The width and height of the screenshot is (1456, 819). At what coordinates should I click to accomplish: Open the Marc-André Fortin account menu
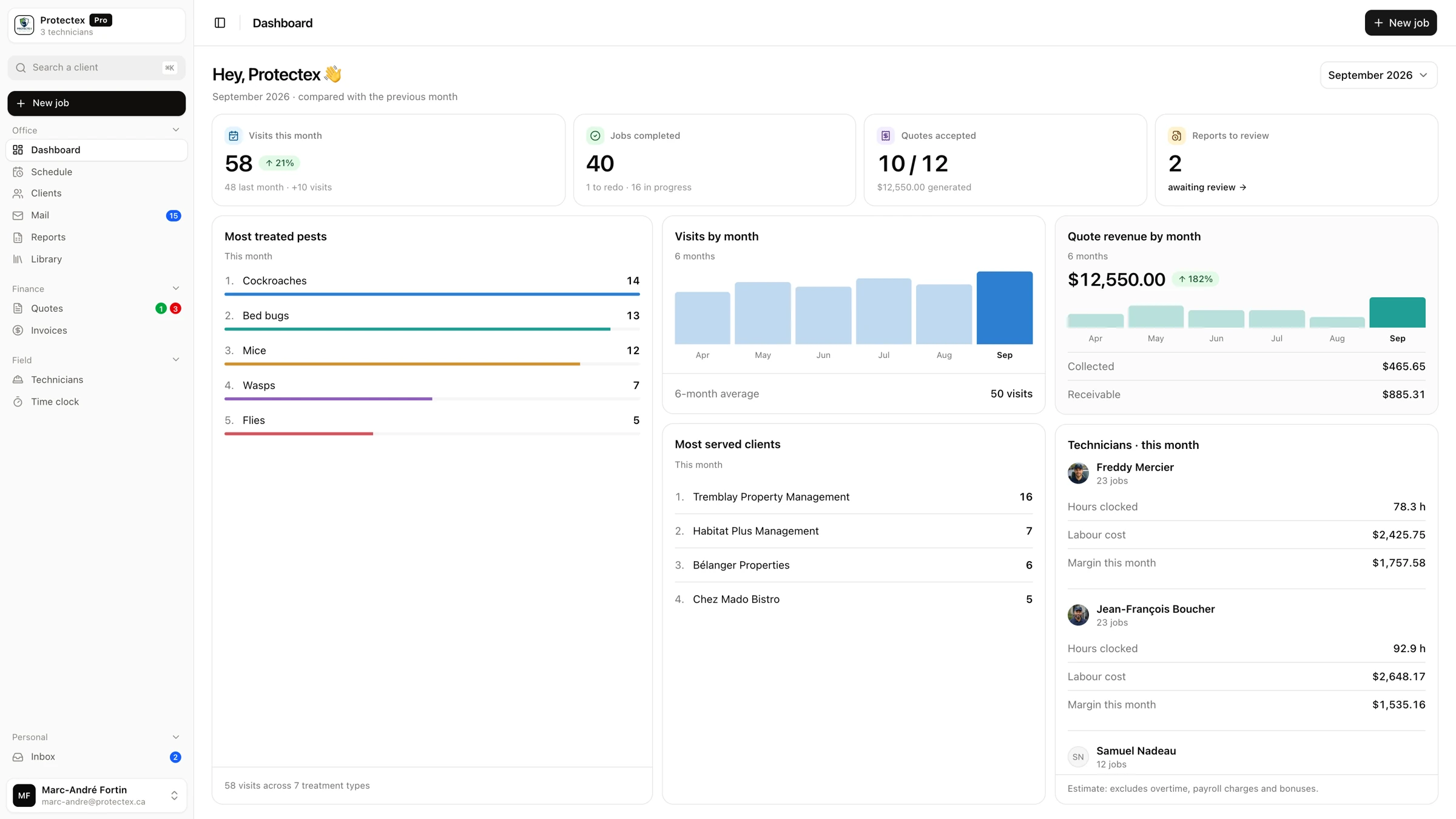point(96,795)
